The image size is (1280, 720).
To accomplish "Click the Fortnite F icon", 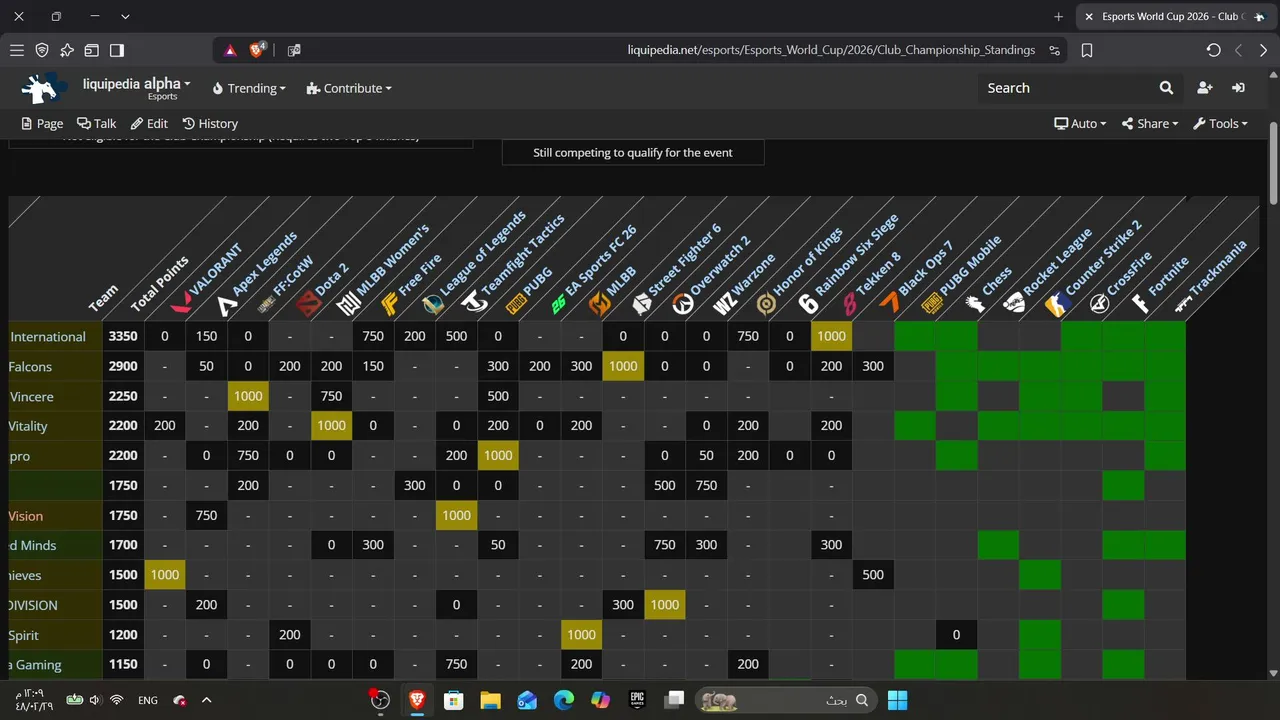I will pos(1141,304).
